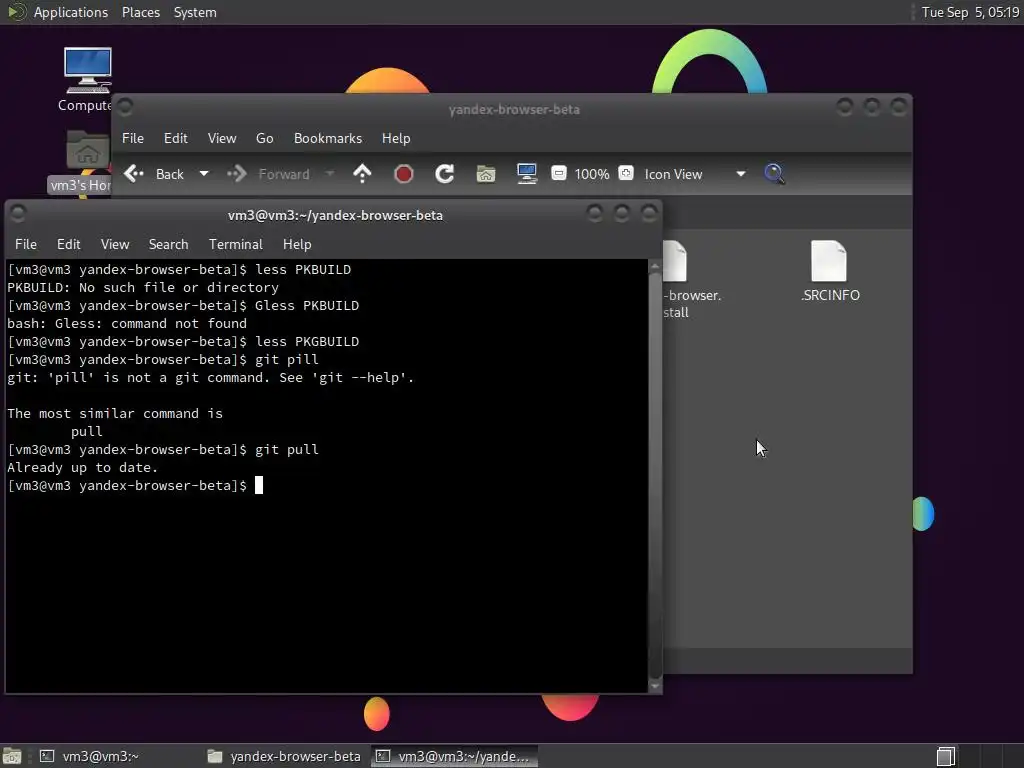The image size is (1024, 768).
Task: Reload the current folder
Action: pyautogui.click(x=445, y=174)
